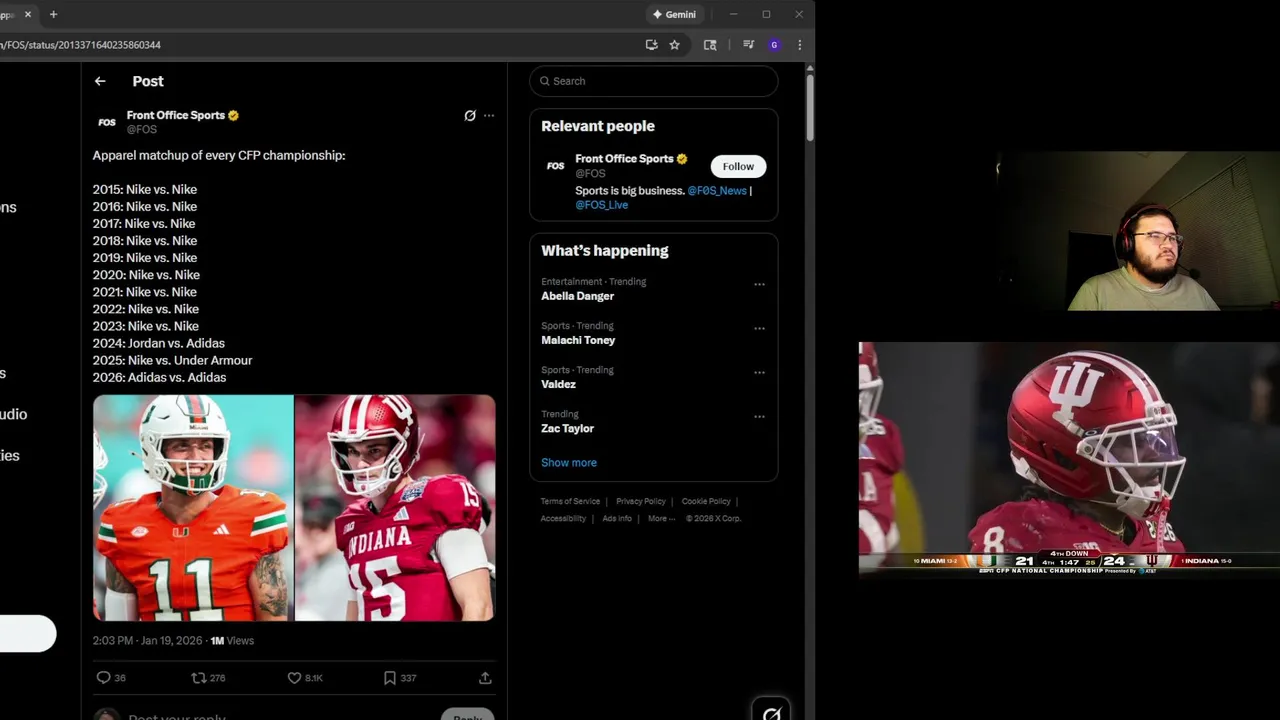This screenshot has height=720, width=1280.
Task: Open Cookie Policy footer link
Action: pyautogui.click(x=706, y=501)
